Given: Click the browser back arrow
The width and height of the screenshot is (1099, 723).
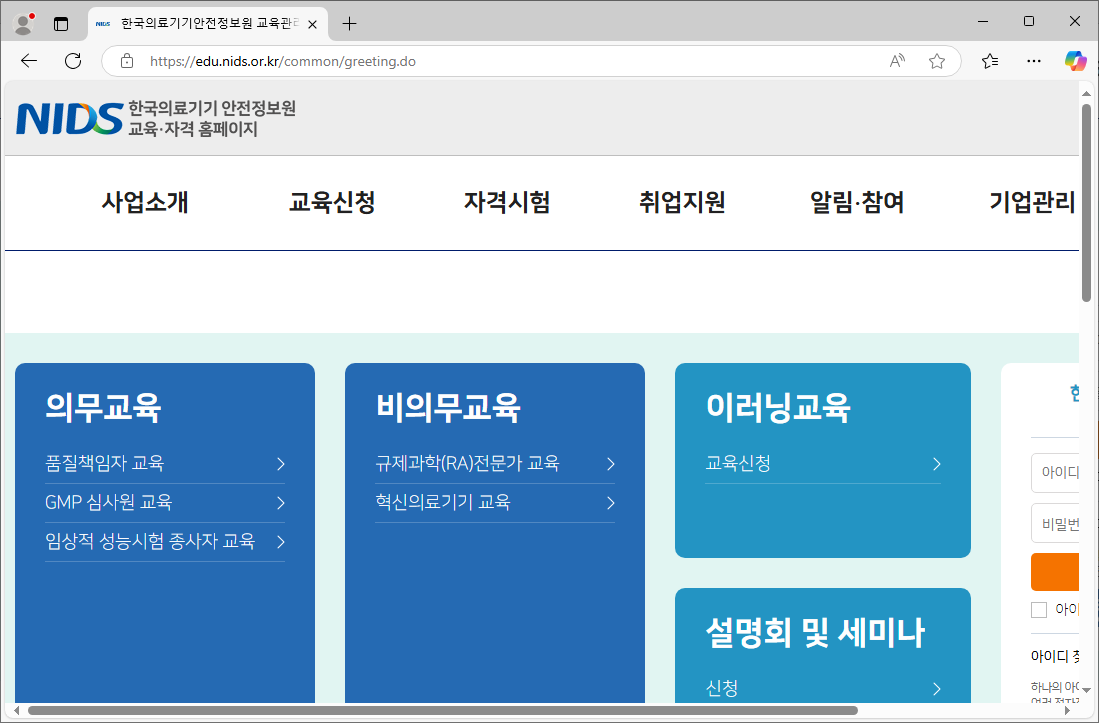Looking at the screenshot, I should 28,60.
